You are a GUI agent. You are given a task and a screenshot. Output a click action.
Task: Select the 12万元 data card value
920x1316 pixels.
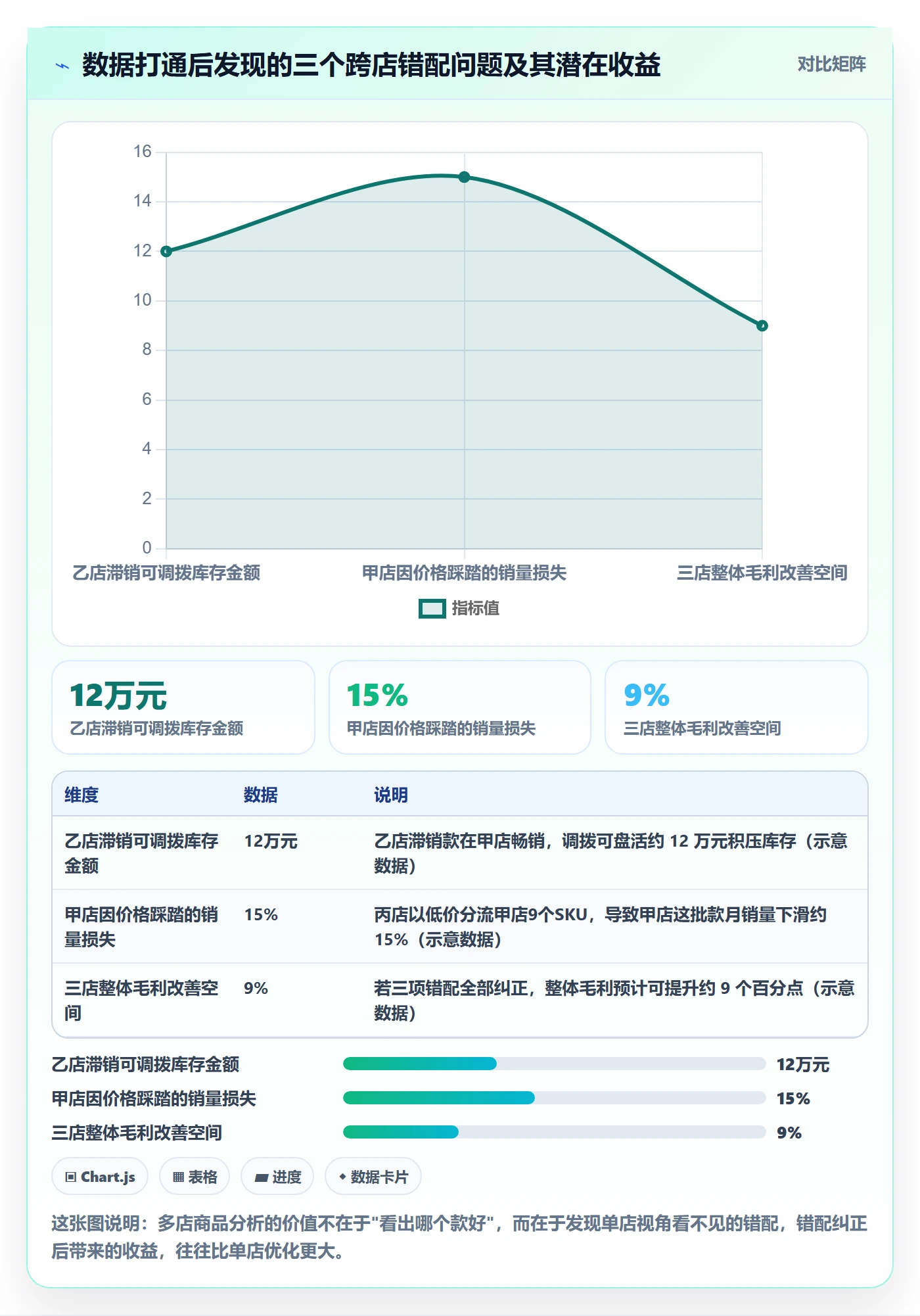[x=118, y=695]
